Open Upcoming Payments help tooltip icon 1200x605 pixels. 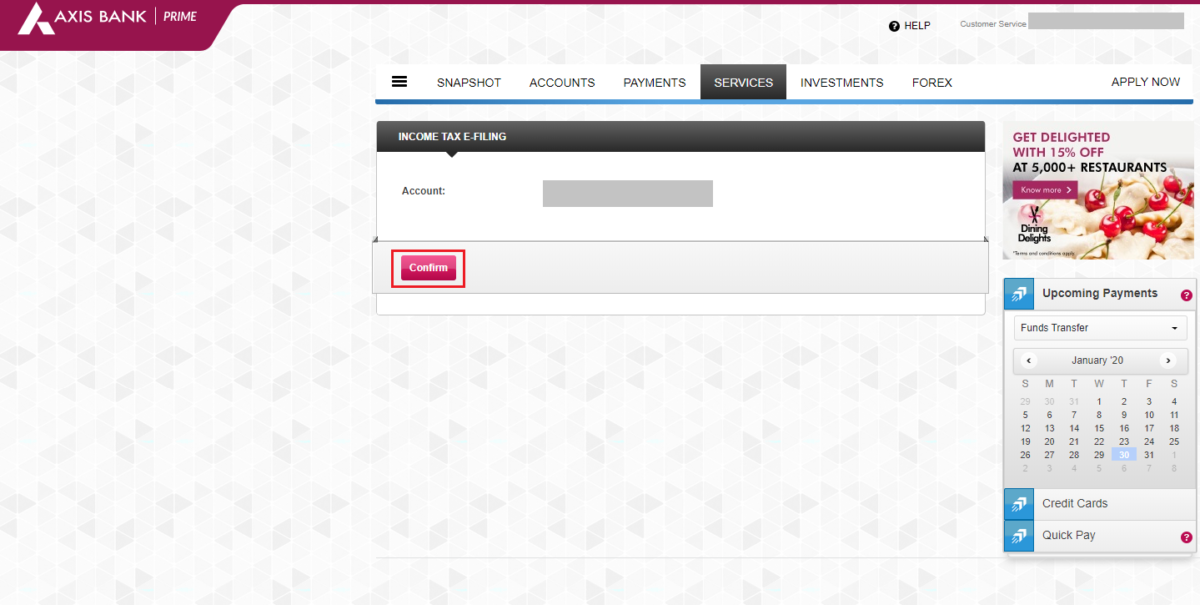click(1186, 295)
